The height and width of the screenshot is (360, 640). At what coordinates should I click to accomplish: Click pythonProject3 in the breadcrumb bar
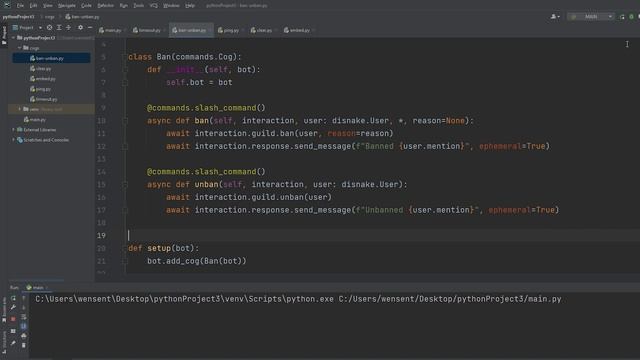point(18,17)
